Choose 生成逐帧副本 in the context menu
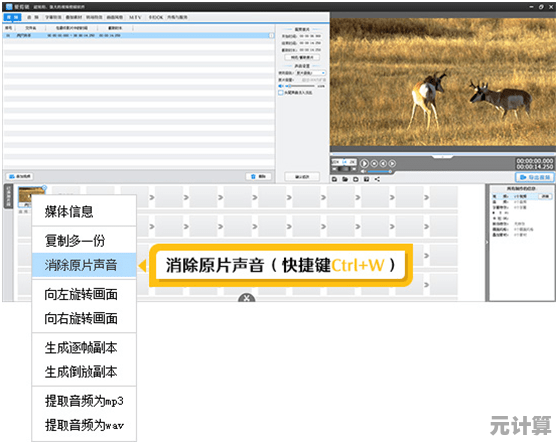This screenshot has height=444, width=558. point(84,348)
